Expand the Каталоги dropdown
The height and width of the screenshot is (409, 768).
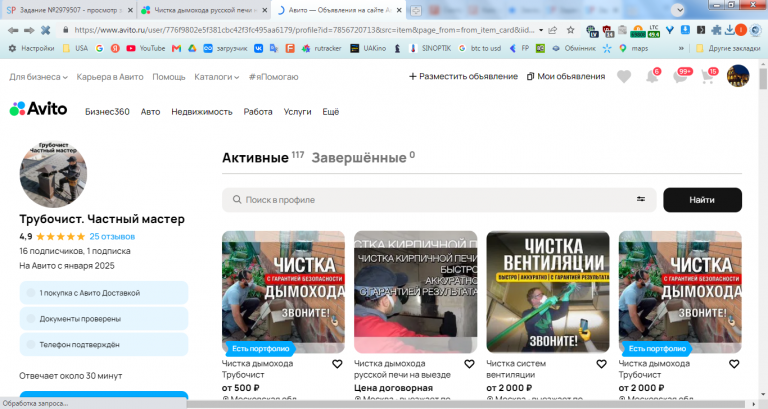216,77
